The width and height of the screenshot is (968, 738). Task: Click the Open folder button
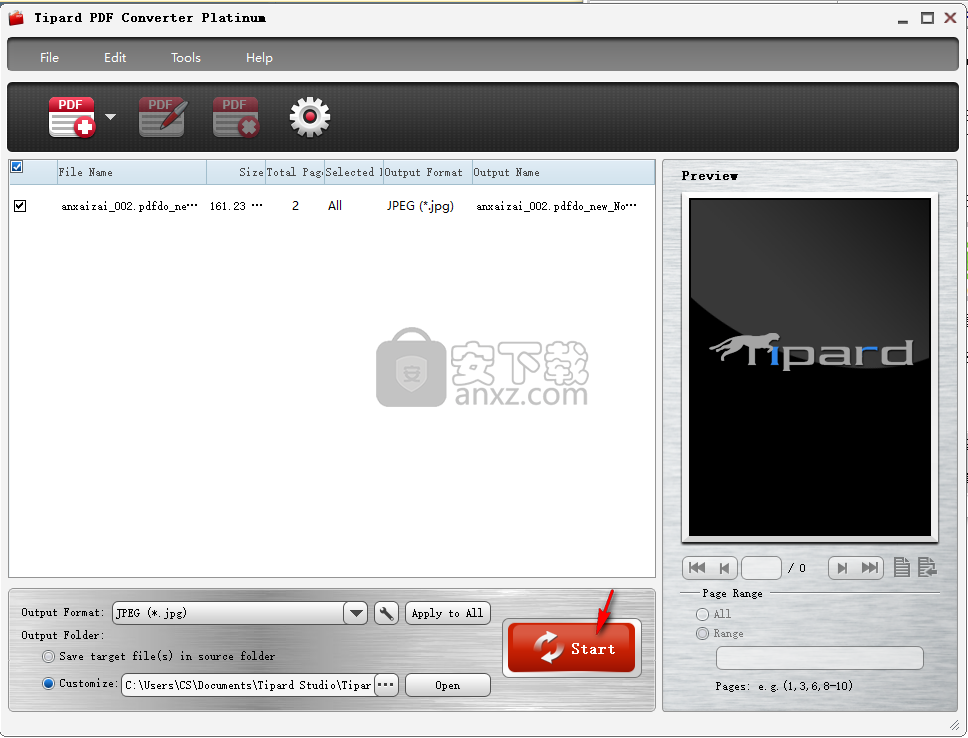point(448,686)
